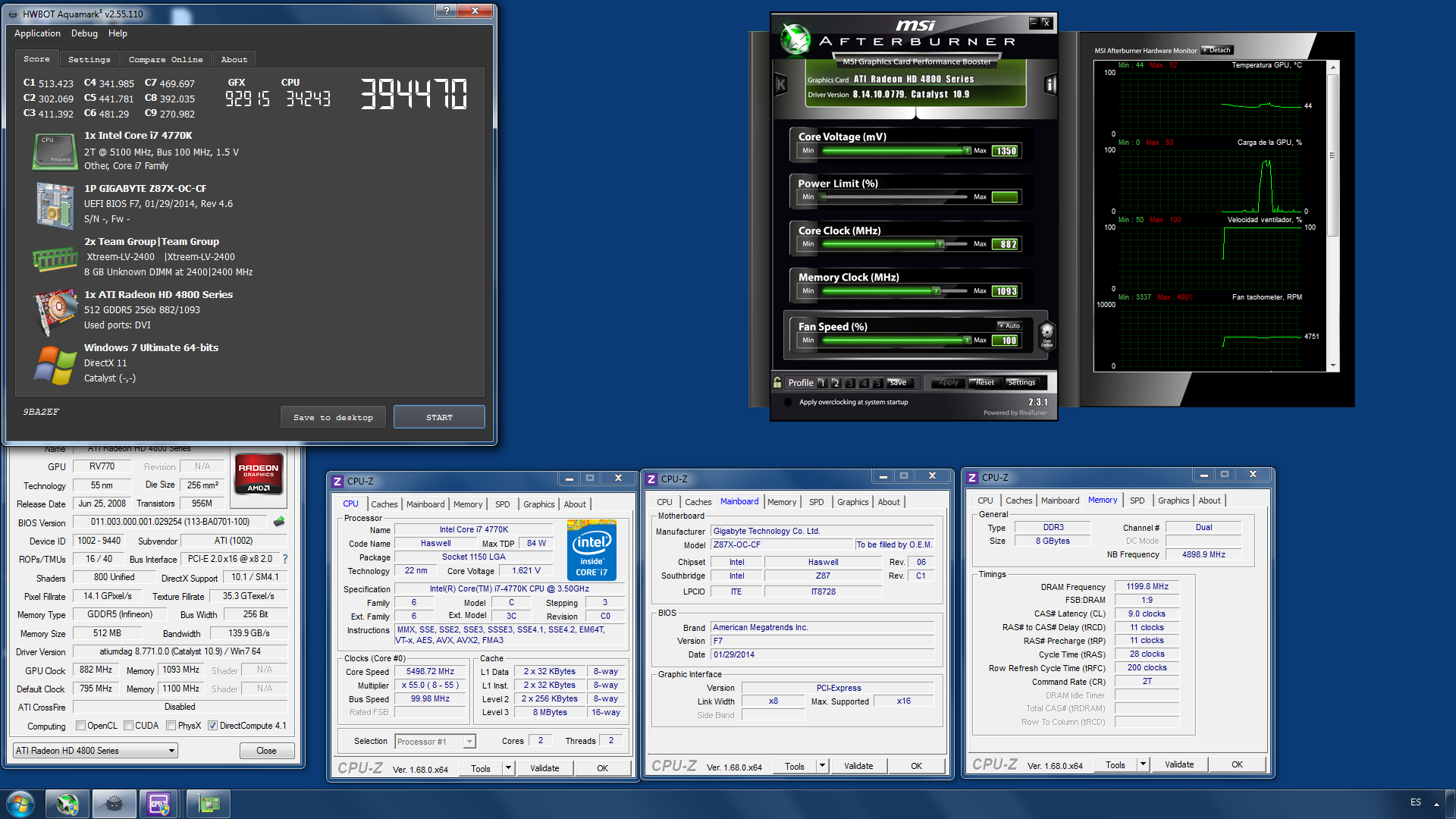Click the hardware monitor vertical scrollbar
Viewport: 1456px width, 819px height.
tap(1332, 216)
